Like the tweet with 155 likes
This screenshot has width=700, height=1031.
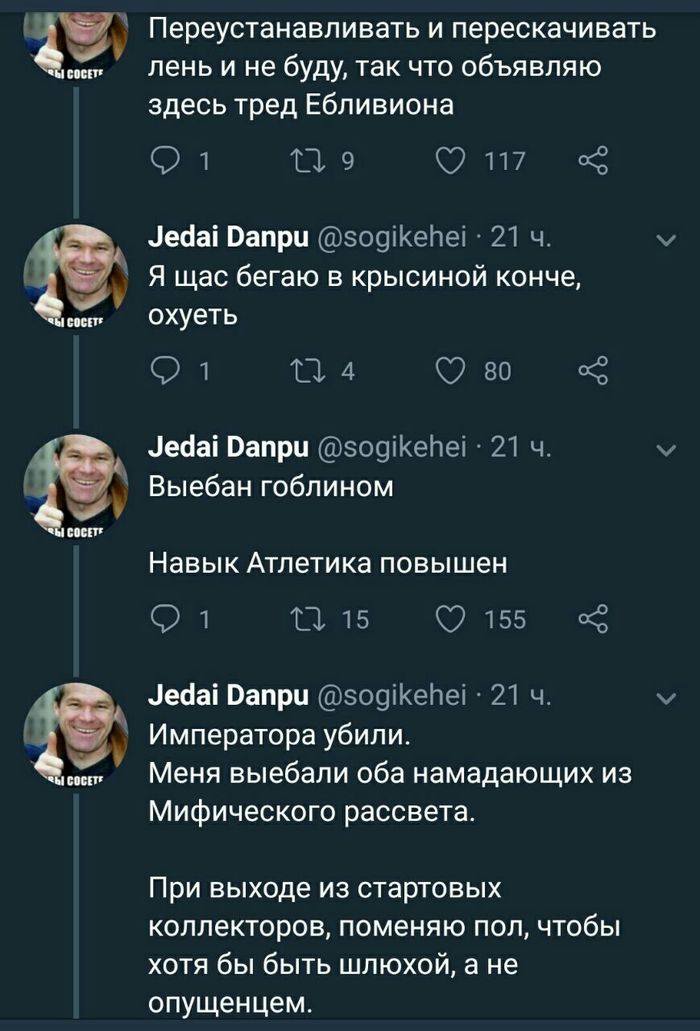[x=452, y=620]
